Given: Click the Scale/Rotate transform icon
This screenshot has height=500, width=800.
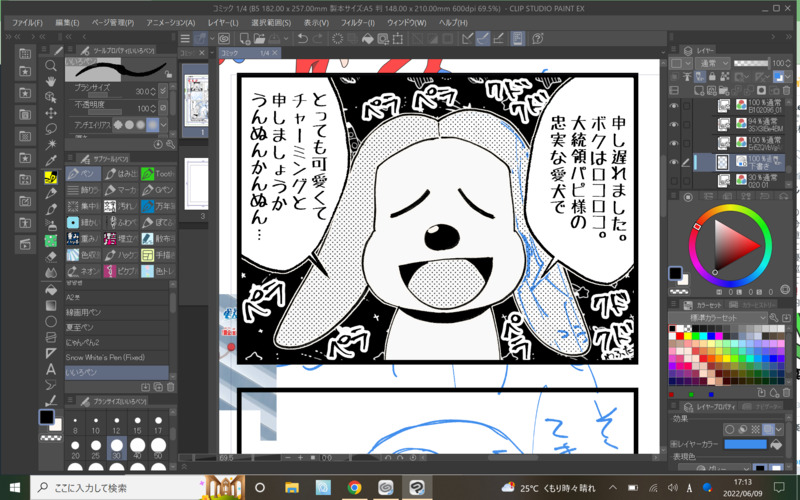Looking at the screenshot, I should pyautogui.click(x=398, y=38).
